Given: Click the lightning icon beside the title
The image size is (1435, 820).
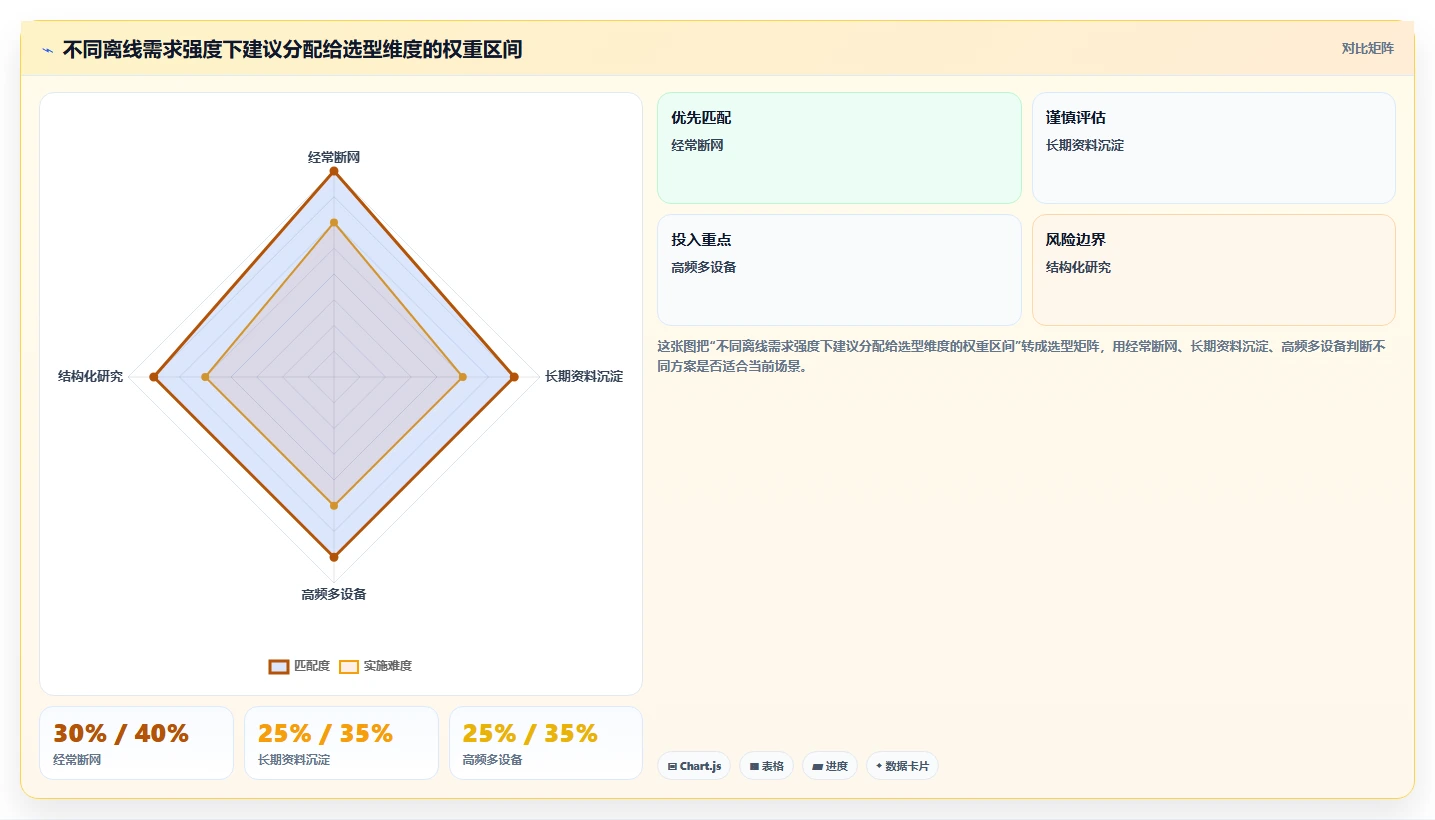Looking at the screenshot, I should coord(47,50).
